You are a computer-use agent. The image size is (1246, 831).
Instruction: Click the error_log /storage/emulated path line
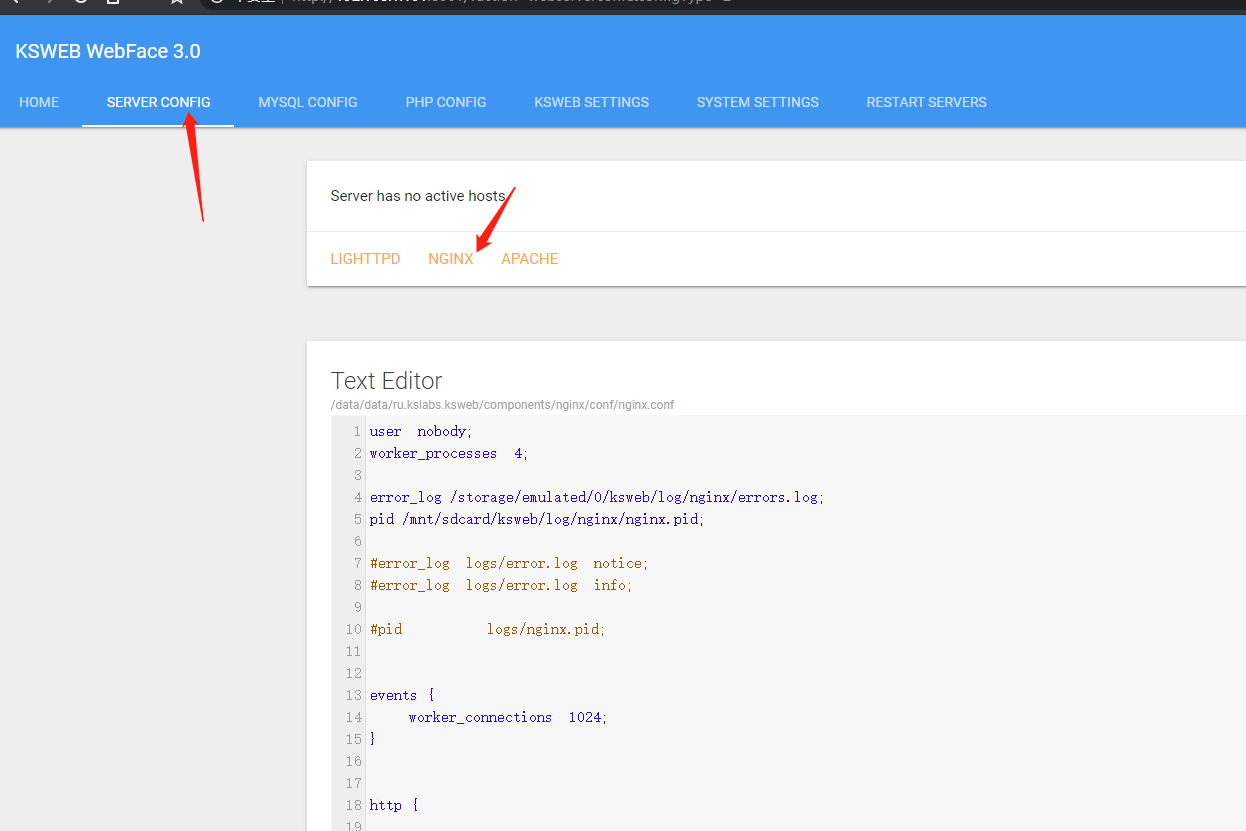pos(596,498)
